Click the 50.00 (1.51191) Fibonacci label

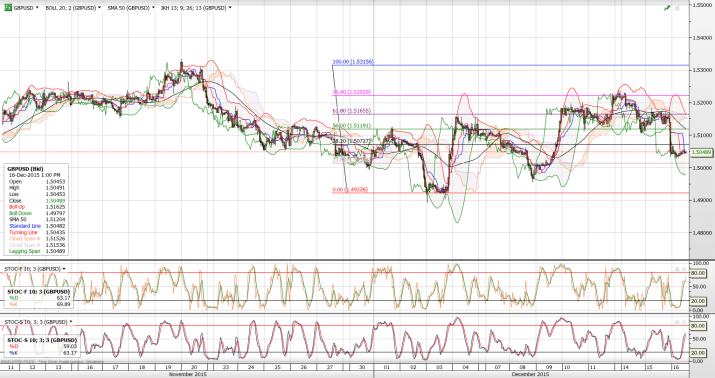351,125
